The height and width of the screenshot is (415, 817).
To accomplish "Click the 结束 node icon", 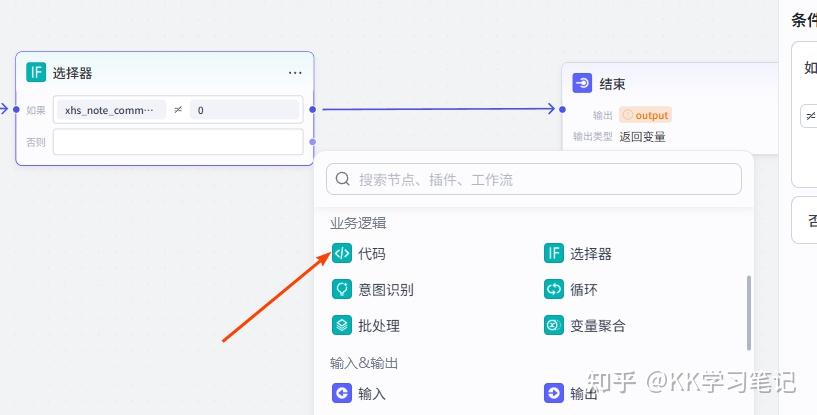I will coord(582,83).
